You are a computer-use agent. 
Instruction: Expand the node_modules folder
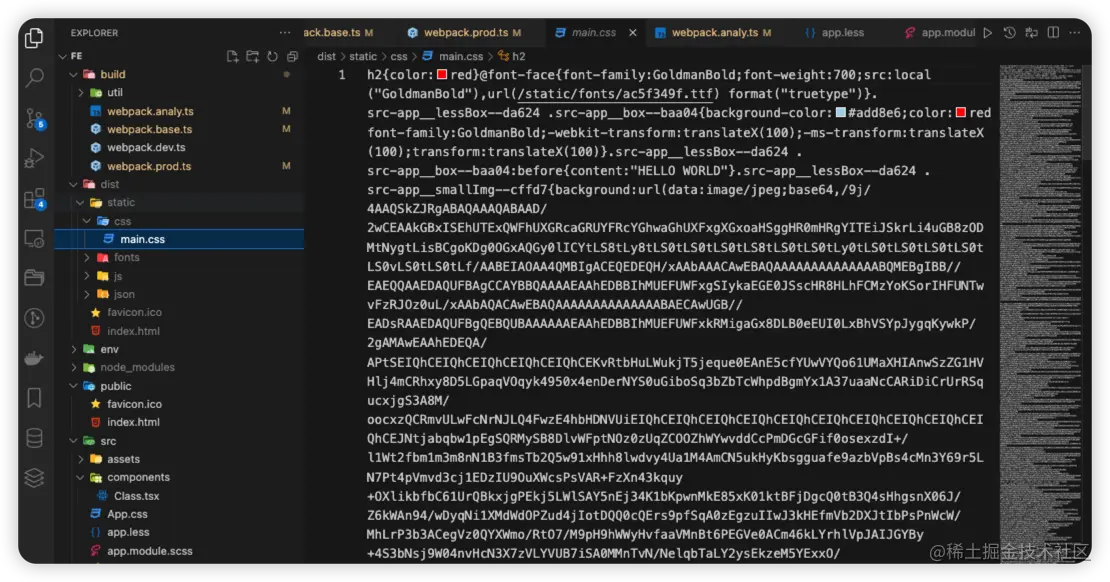(x=137, y=367)
